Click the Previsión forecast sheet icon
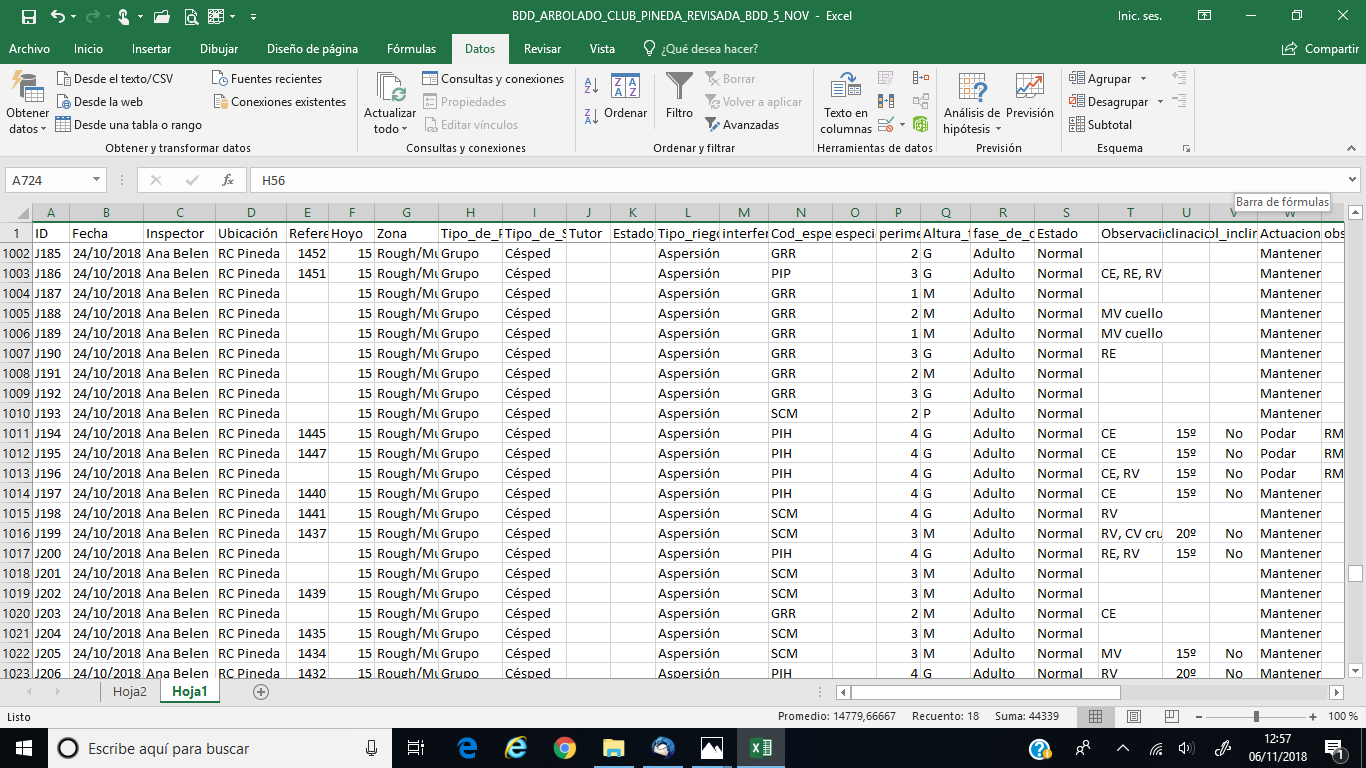 click(1029, 88)
